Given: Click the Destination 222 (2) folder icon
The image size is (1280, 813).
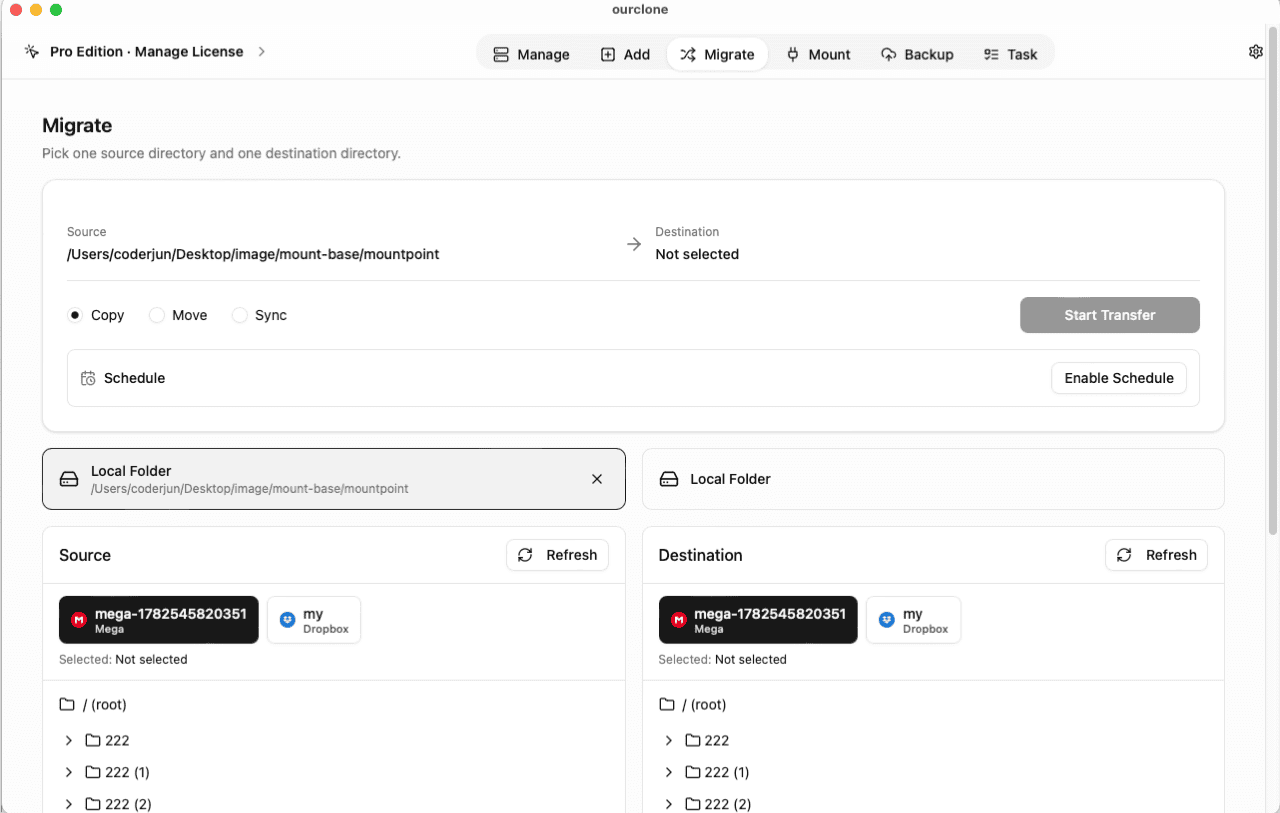Looking at the screenshot, I should tap(693, 804).
